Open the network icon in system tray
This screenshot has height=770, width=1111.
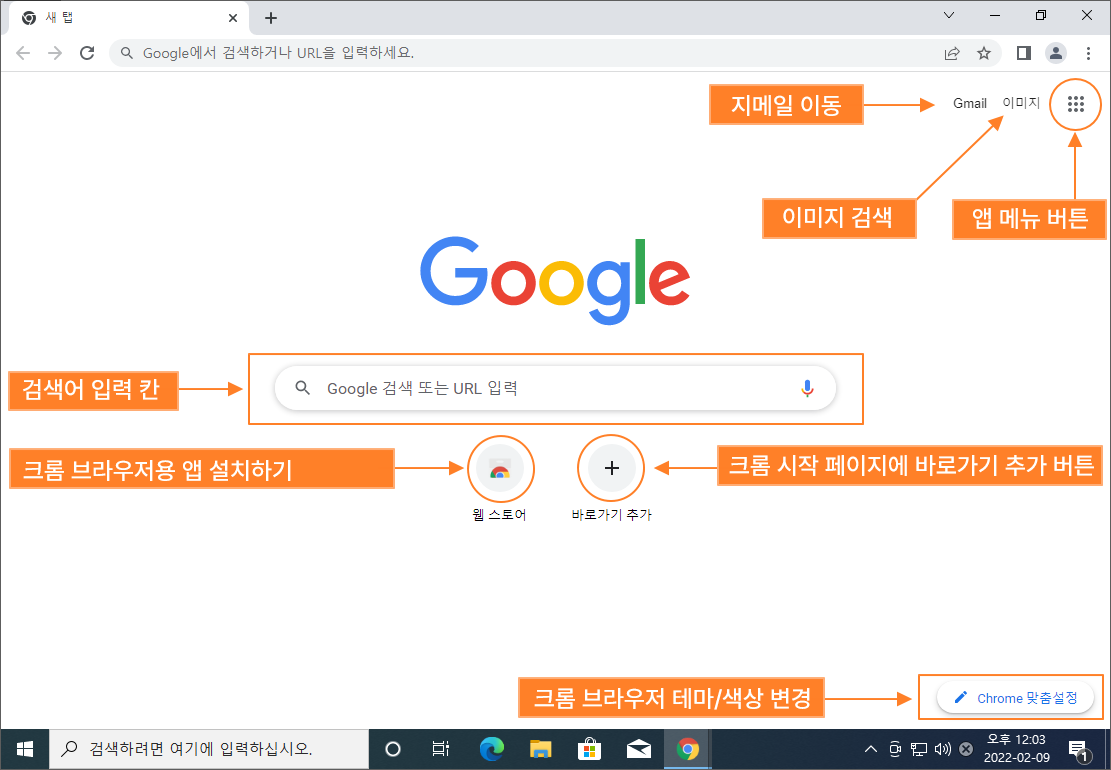[x=919, y=749]
